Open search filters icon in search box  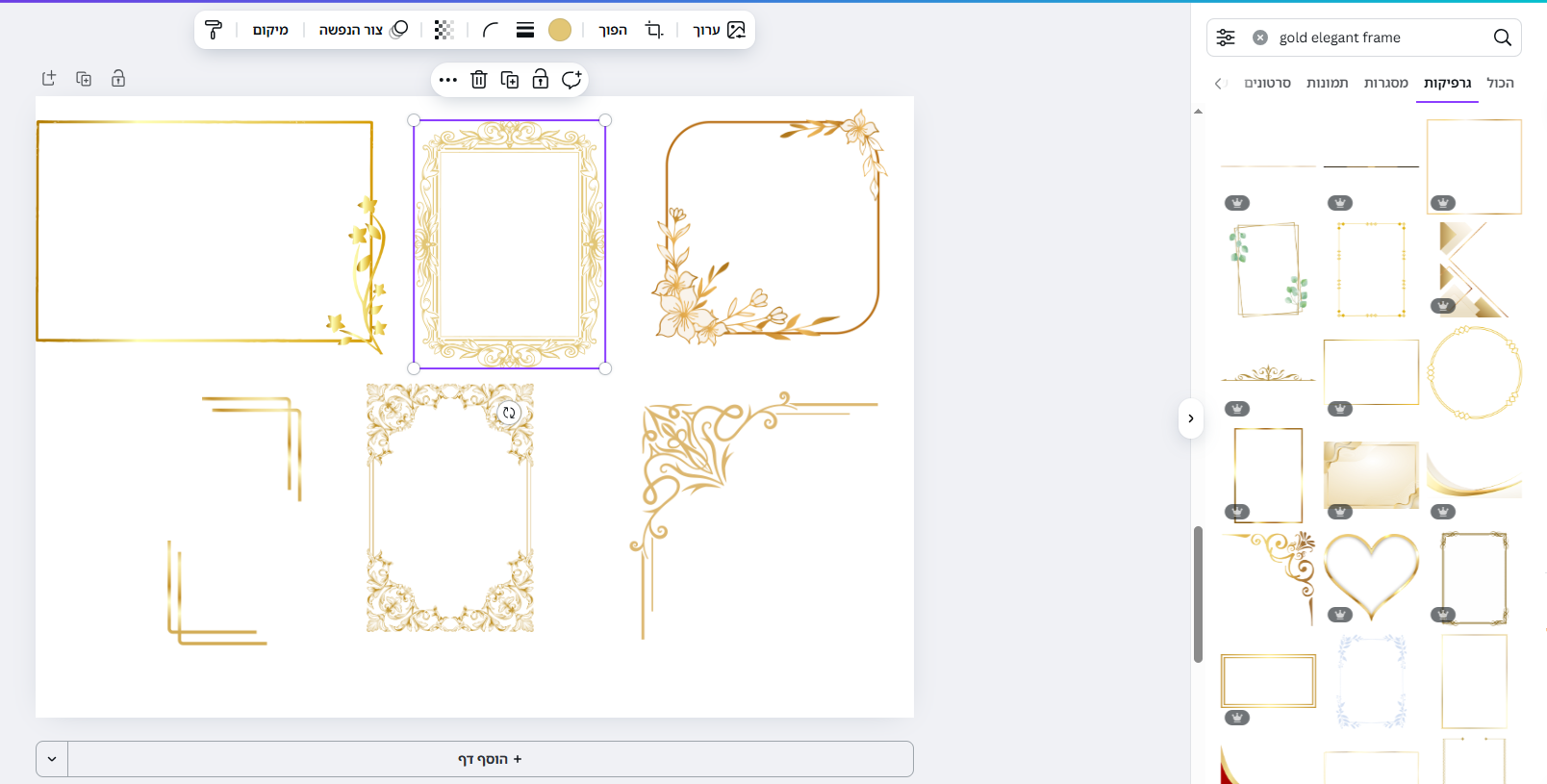(x=1226, y=38)
